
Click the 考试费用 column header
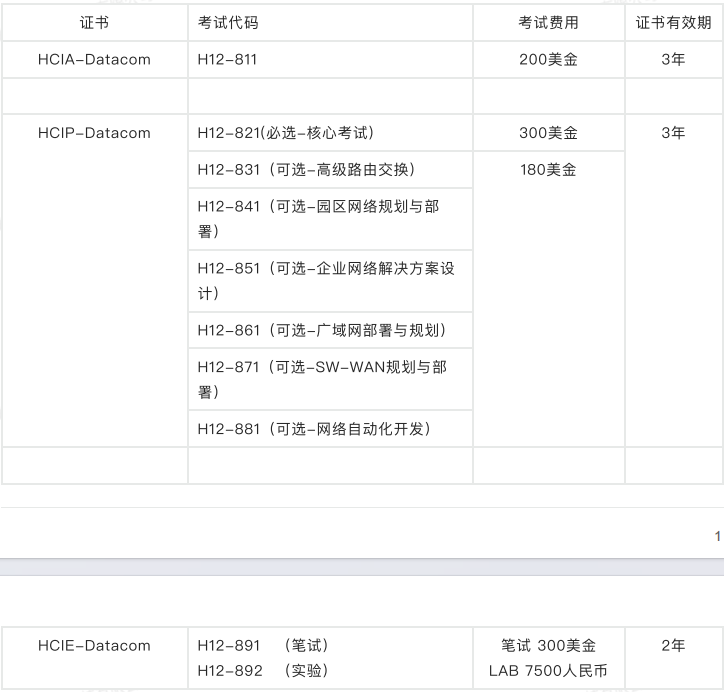[x=548, y=23]
